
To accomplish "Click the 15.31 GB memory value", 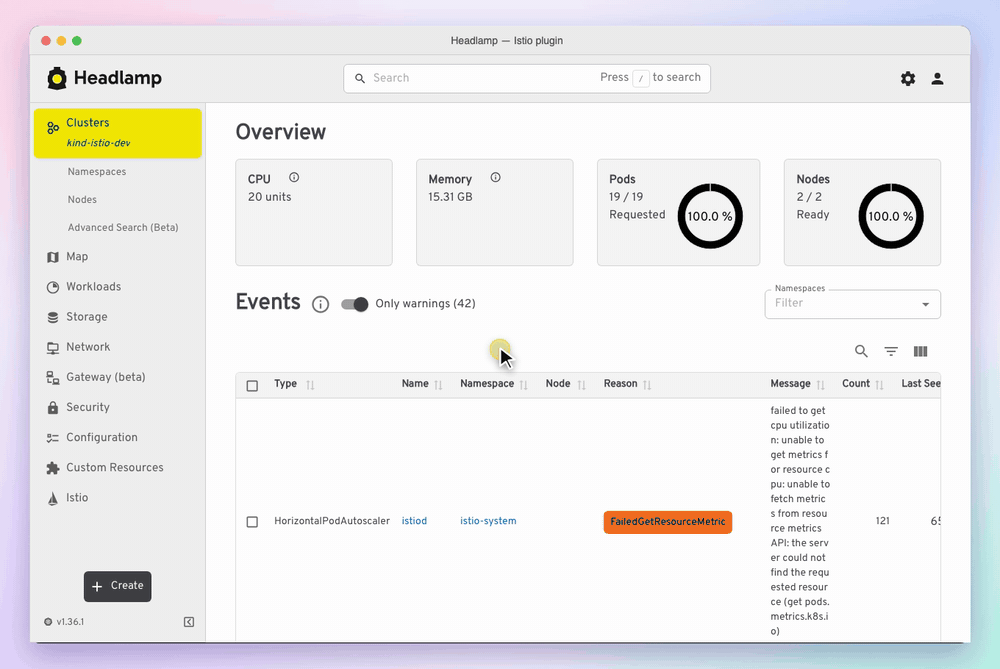I will [x=450, y=197].
